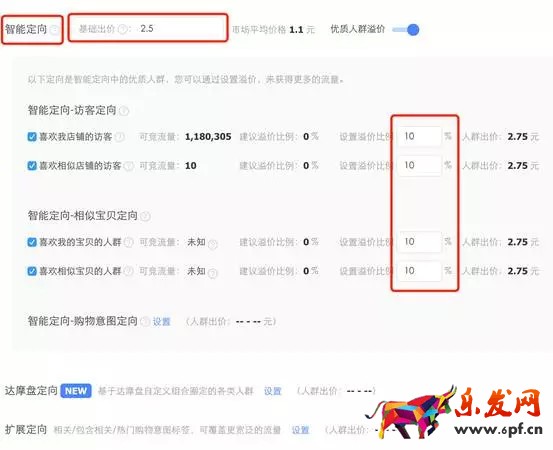Open 设置 link for 购物意图定向

(x=162, y=322)
